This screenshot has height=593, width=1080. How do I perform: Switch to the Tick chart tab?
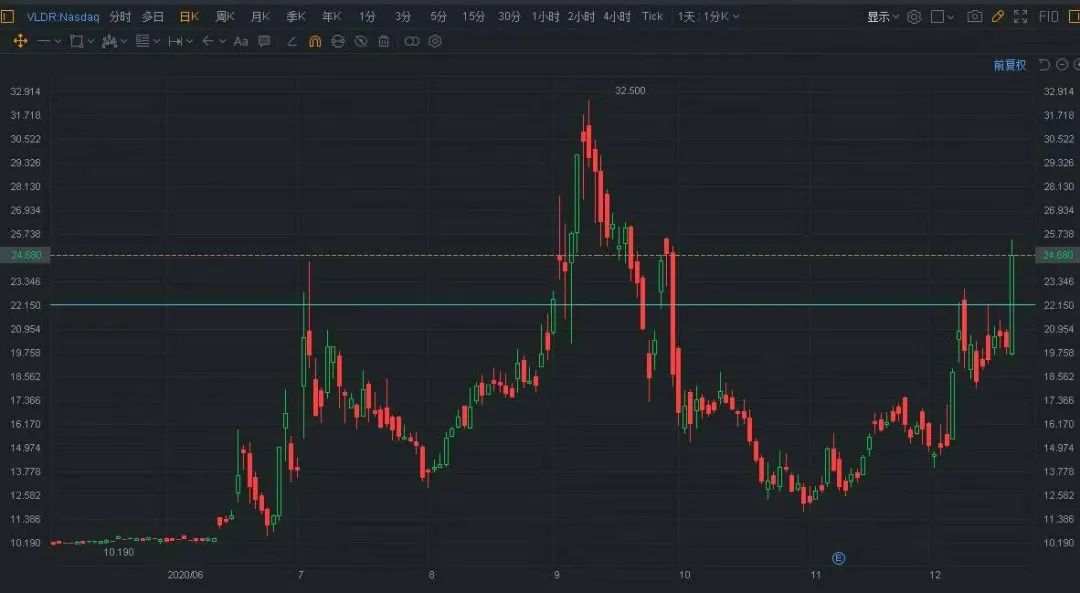click(x=652, y=17)
